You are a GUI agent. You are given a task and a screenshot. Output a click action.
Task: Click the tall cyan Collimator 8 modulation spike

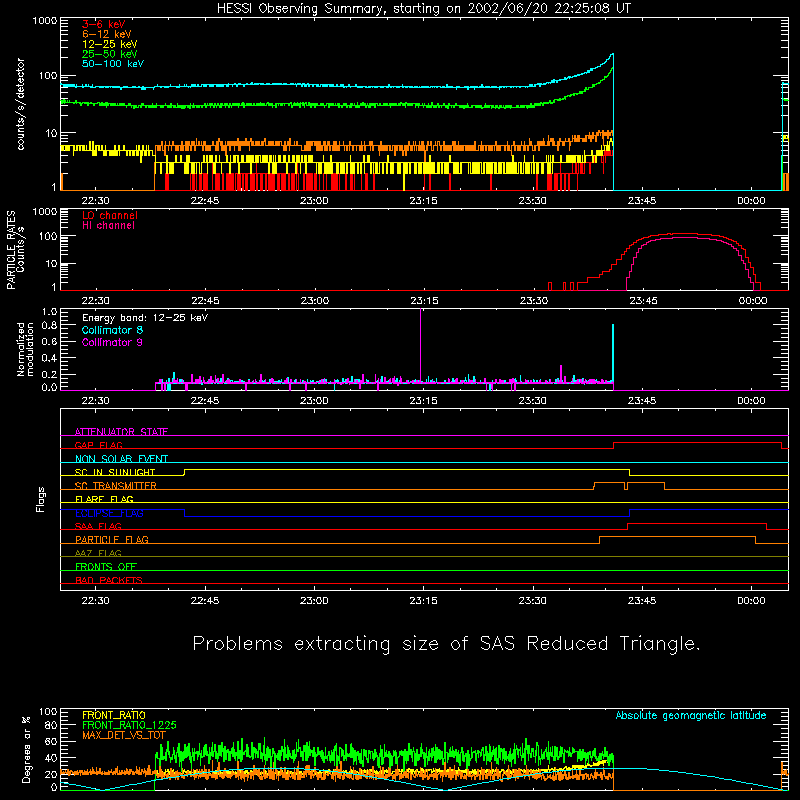(613, 353)
